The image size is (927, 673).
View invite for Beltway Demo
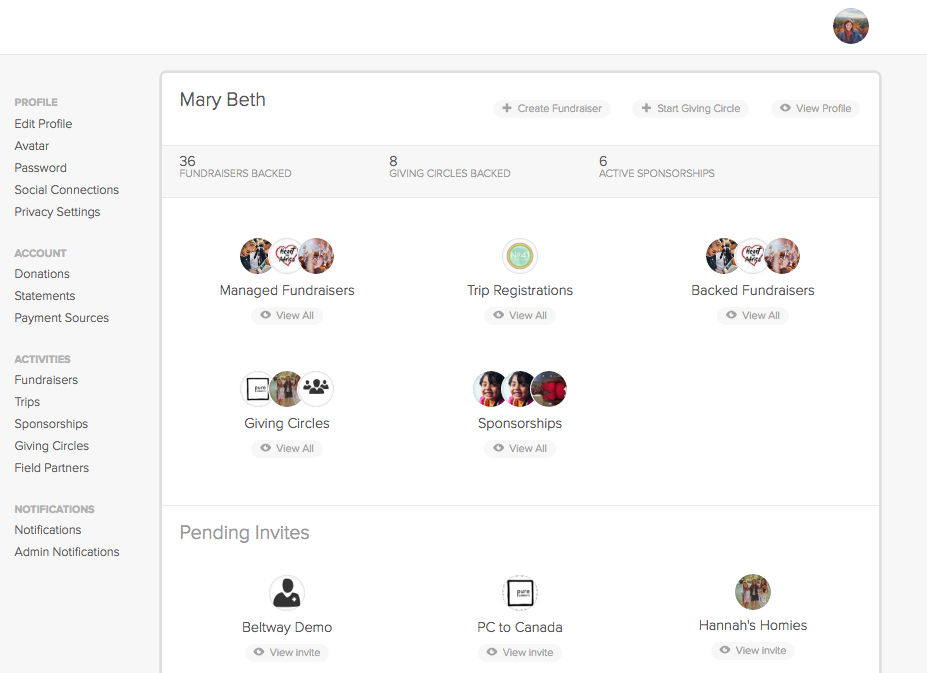[x=287, y=652]
